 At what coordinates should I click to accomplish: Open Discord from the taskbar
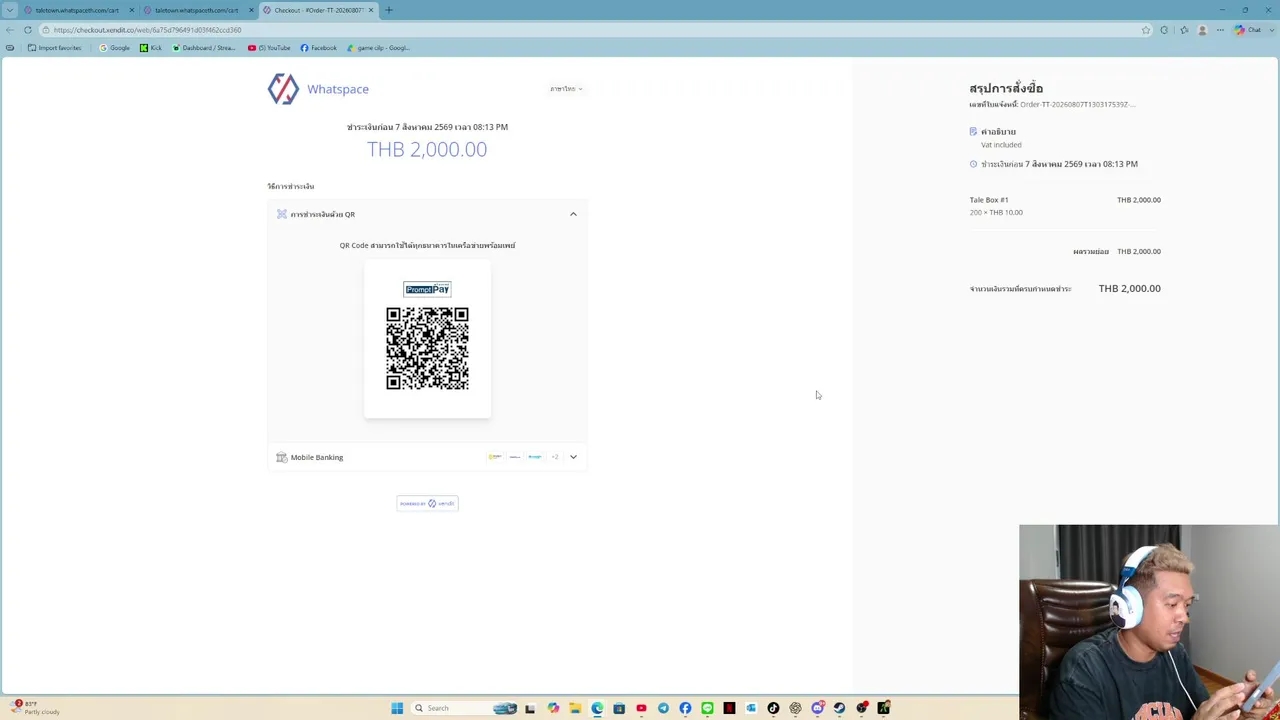817,708
